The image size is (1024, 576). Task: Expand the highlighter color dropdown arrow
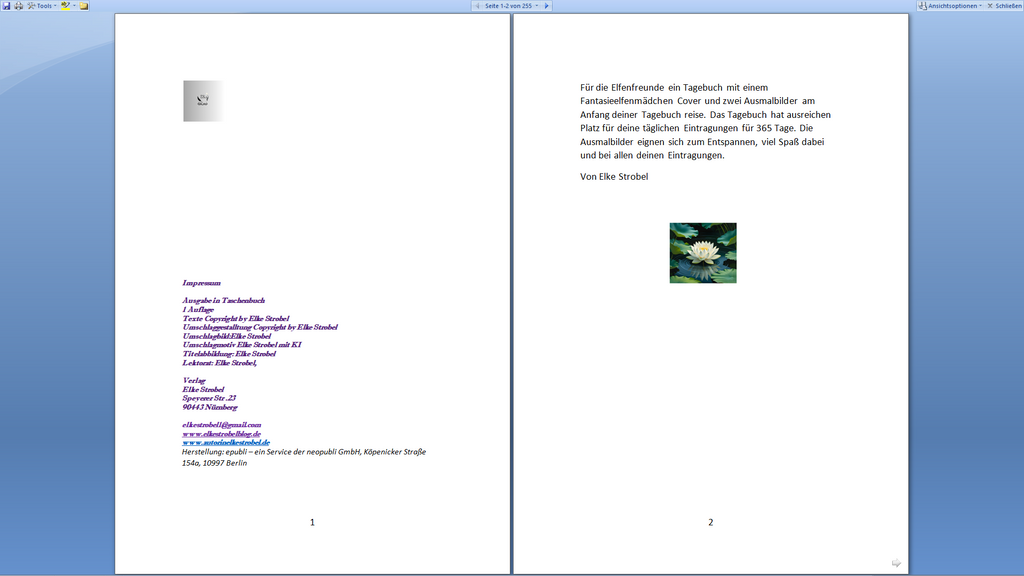(x=74, y=5)
